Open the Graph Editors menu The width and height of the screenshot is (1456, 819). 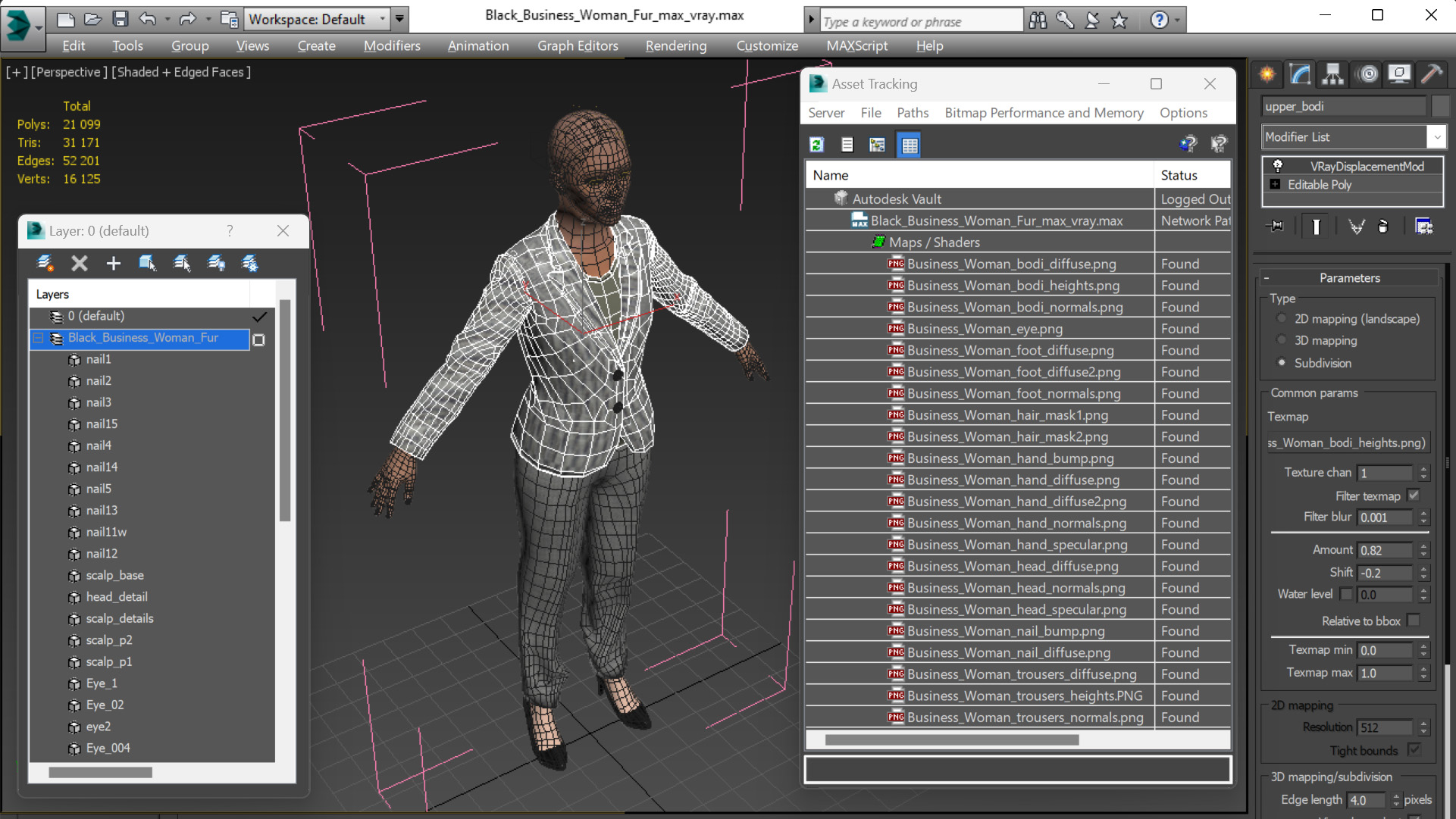point(578,46)
